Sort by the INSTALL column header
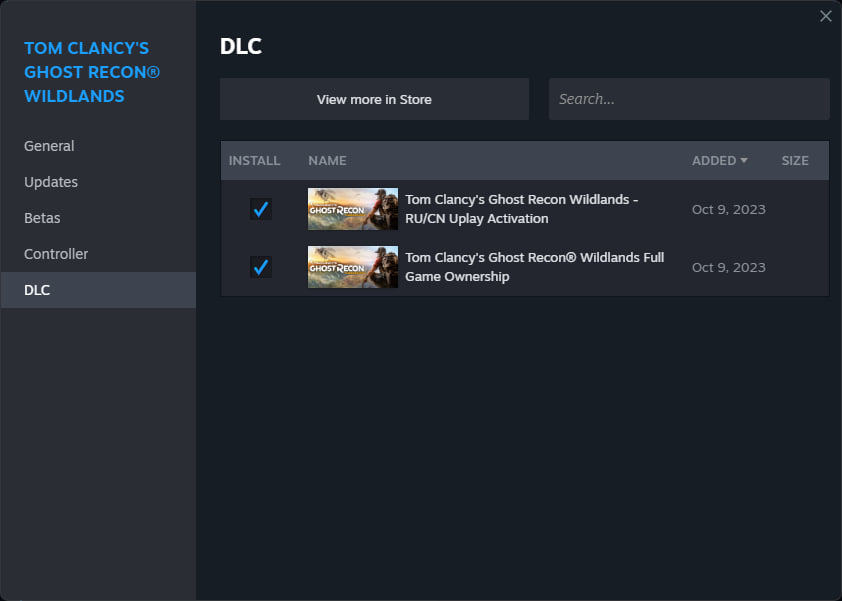This screenshot has width=842, height=601. point(254,161)
